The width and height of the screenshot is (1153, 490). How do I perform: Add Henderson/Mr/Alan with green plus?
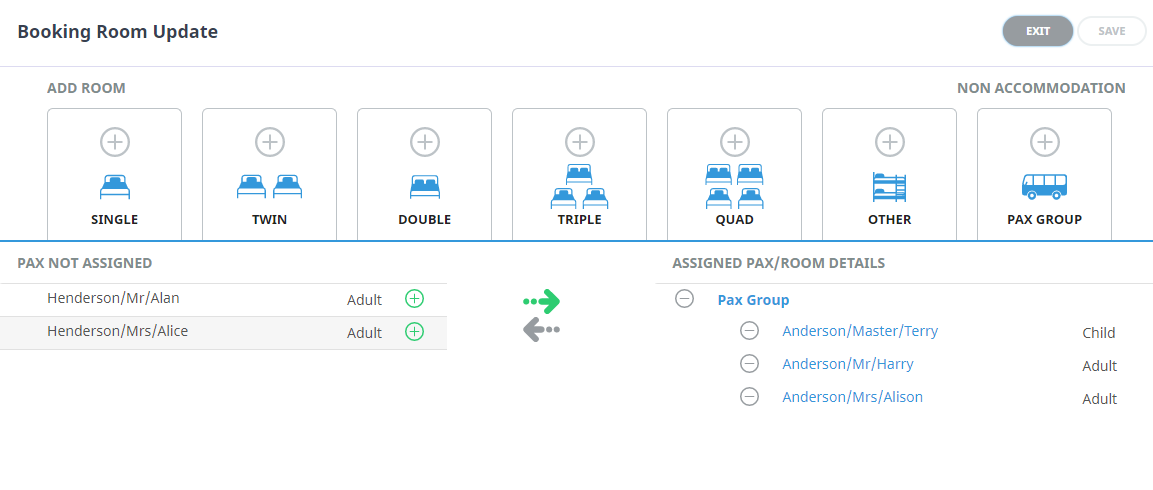coord(415,299)
